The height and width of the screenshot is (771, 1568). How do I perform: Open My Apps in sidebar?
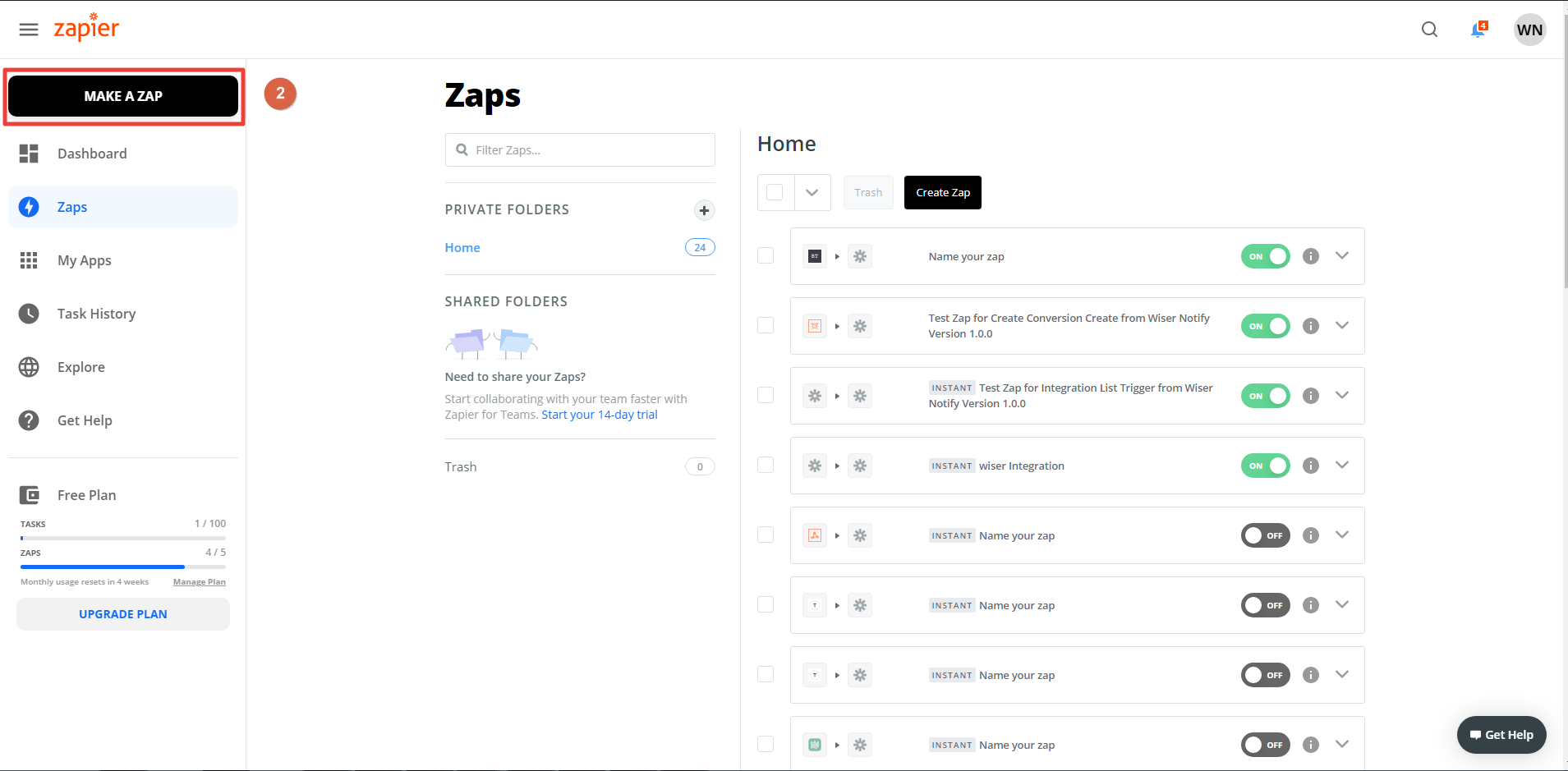pos(123,260)
